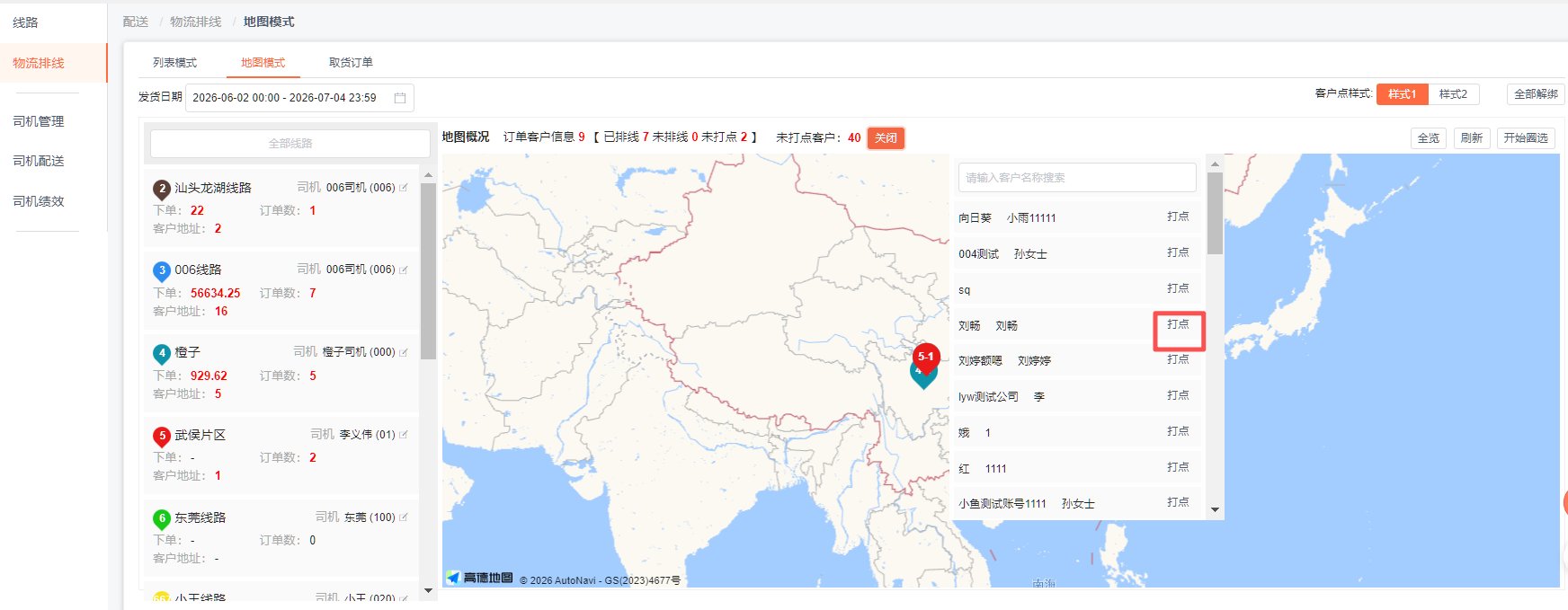1568x610 pixels.
Task: Open 司机绩效 in the sidebar
Action: point(39,201)
